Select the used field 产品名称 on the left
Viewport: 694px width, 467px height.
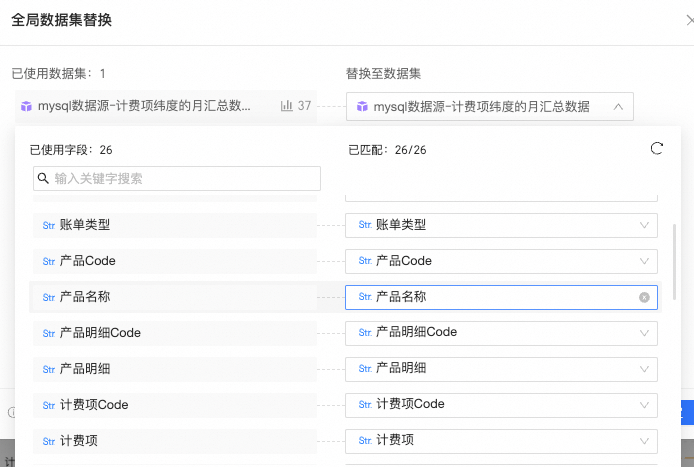(x=175, y=297)
